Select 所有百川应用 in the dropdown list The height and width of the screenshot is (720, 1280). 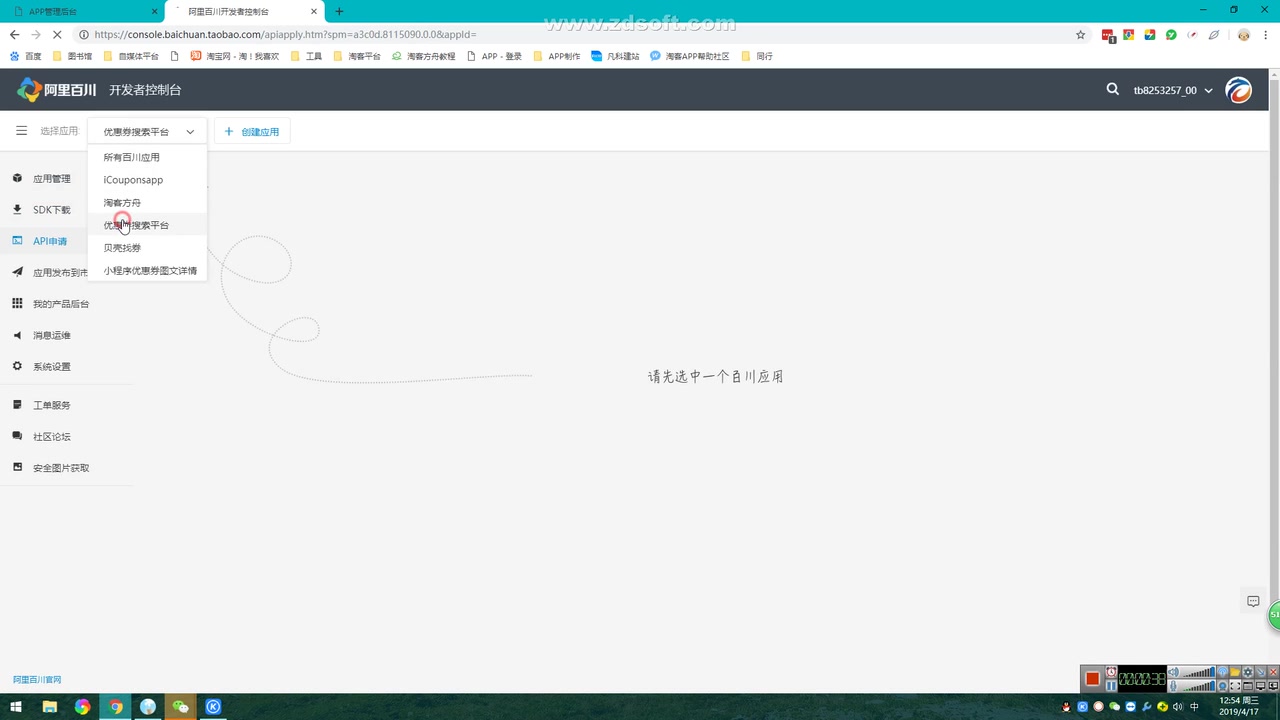coord(147,157)
